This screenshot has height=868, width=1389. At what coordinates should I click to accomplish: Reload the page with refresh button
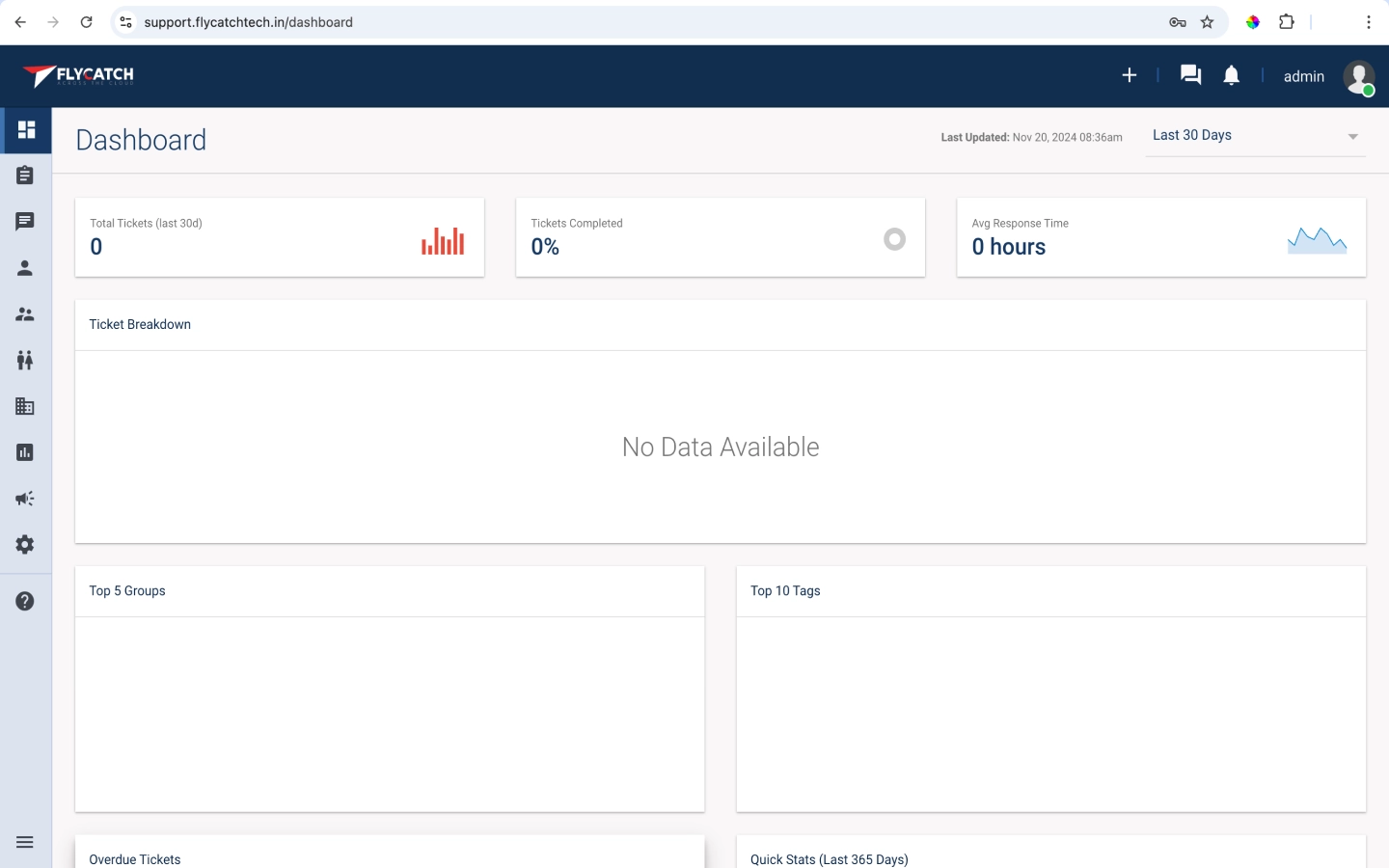click(x=87, y=22)
